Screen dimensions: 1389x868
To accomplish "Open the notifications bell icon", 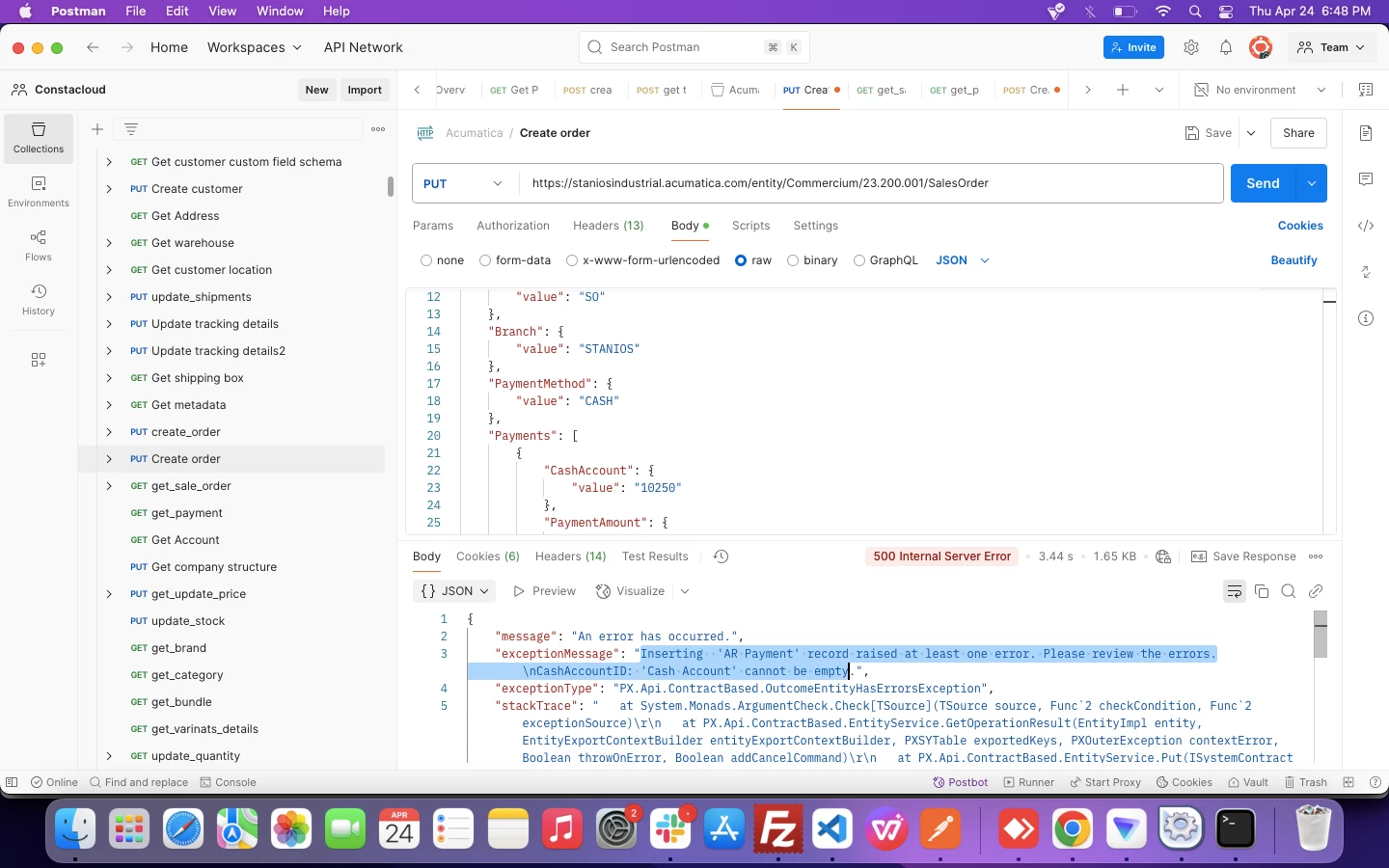I will 1226,47.
